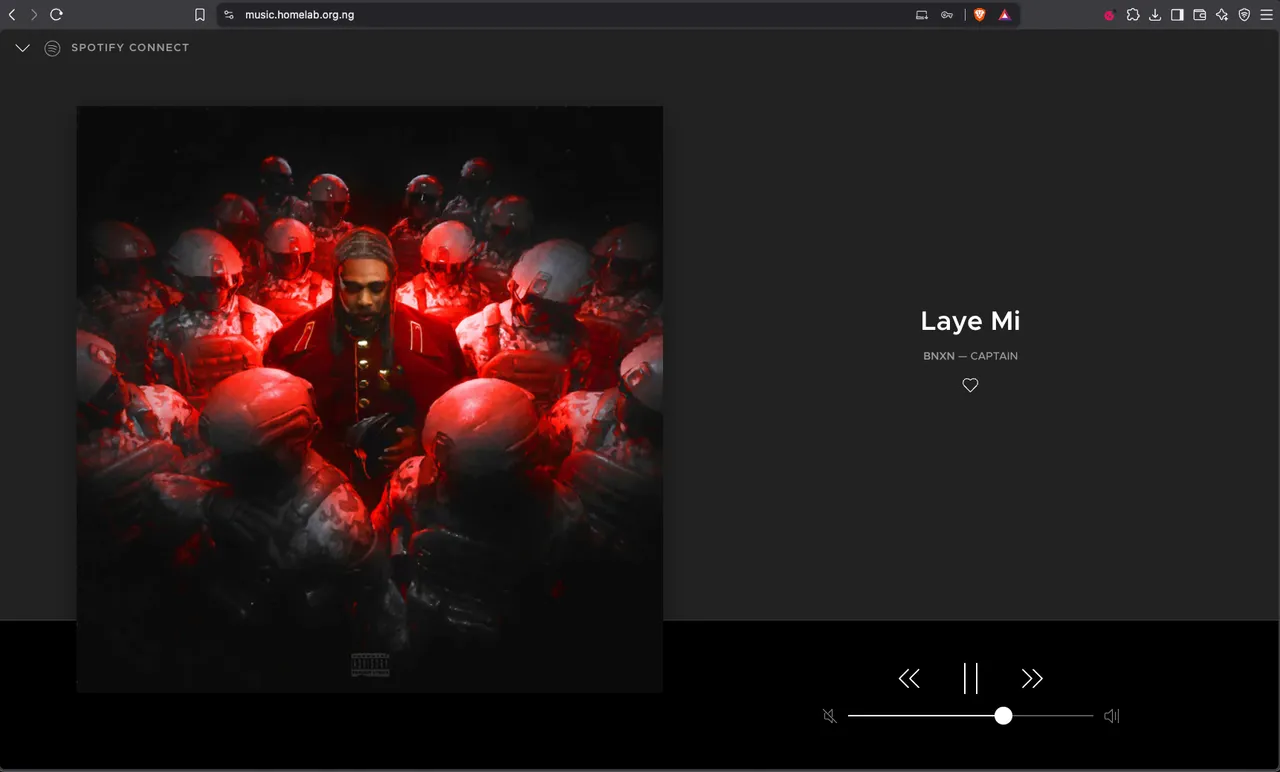Set volume to maximum with loud speaker icon

point(1112,716)
